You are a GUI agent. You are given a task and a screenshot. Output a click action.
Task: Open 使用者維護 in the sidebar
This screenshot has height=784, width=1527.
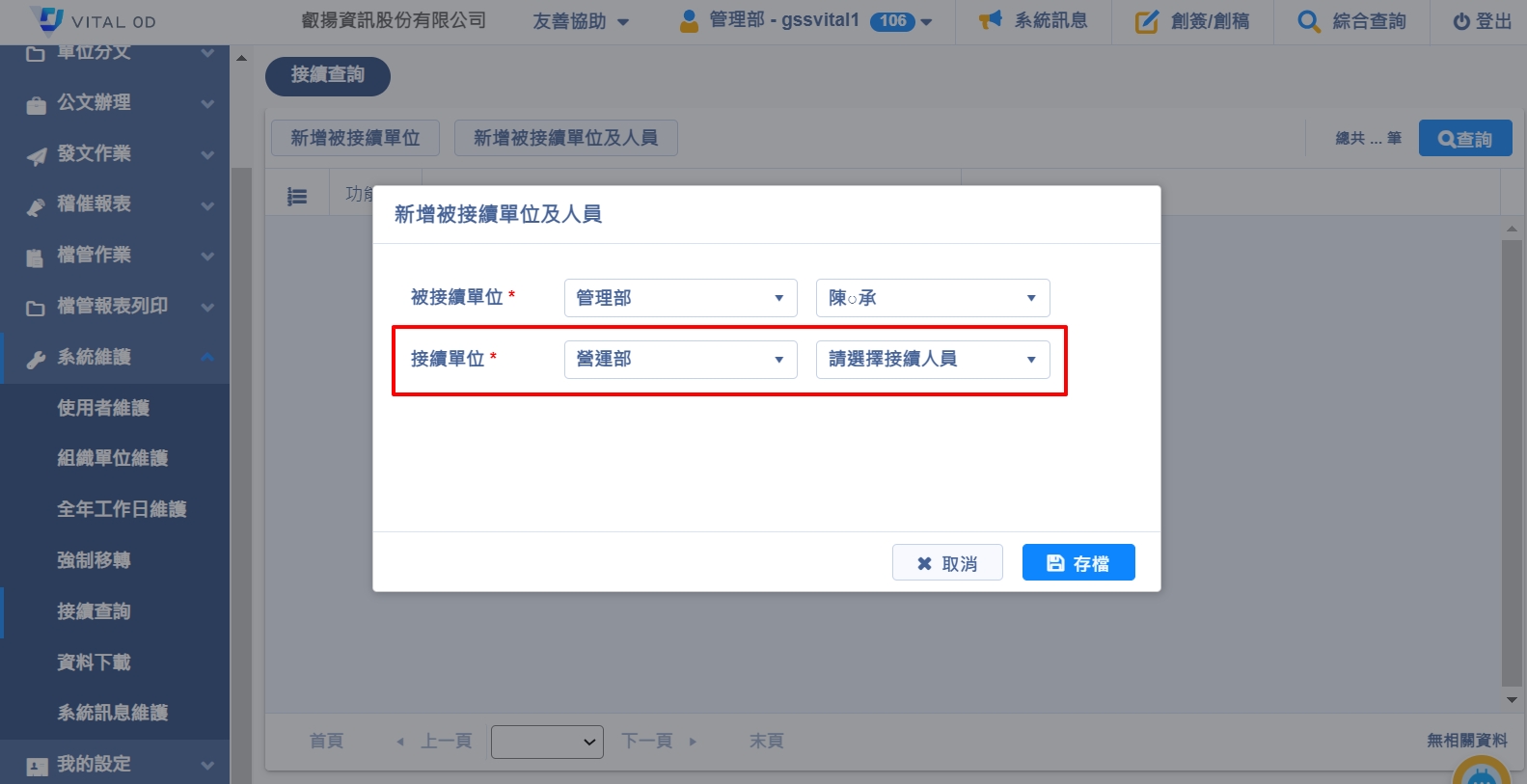(x=103, y=408)
